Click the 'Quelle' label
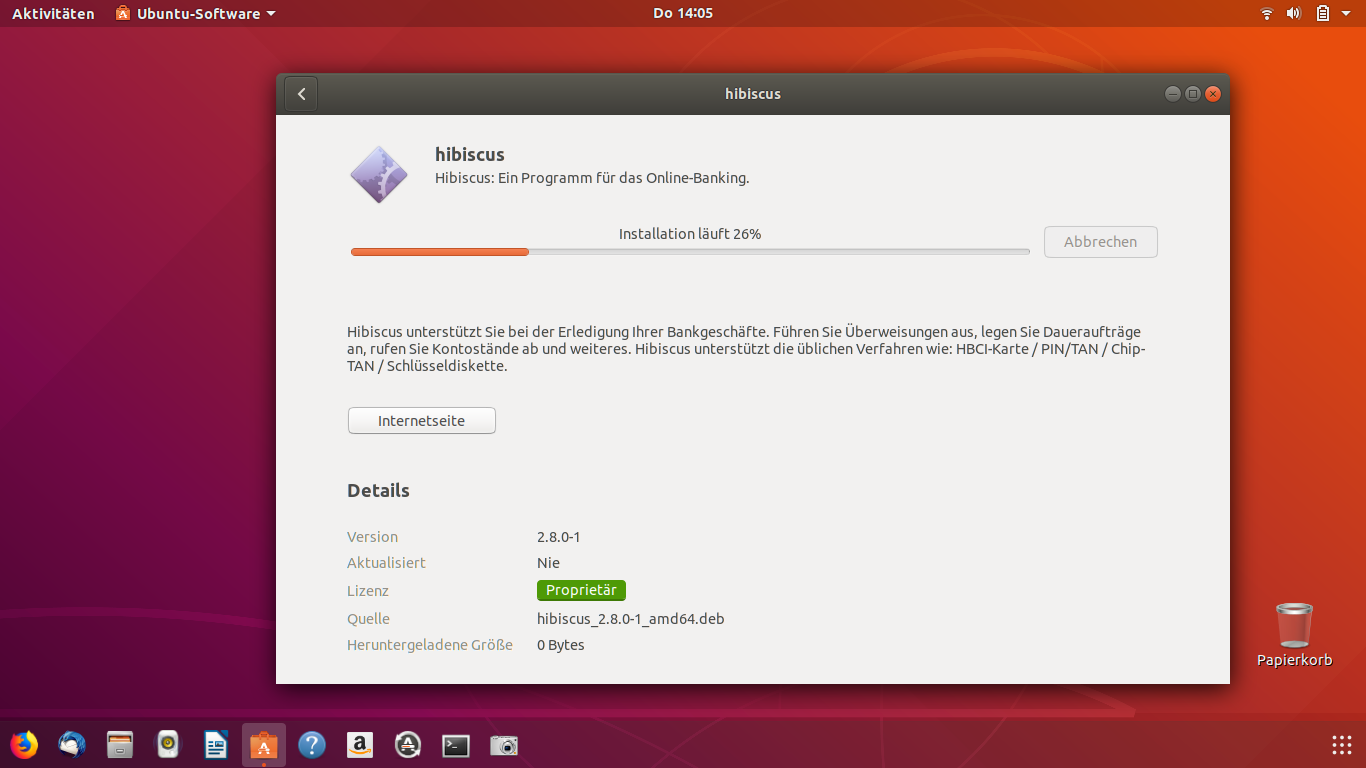1366x768 pixels. (x=368, y=619)
